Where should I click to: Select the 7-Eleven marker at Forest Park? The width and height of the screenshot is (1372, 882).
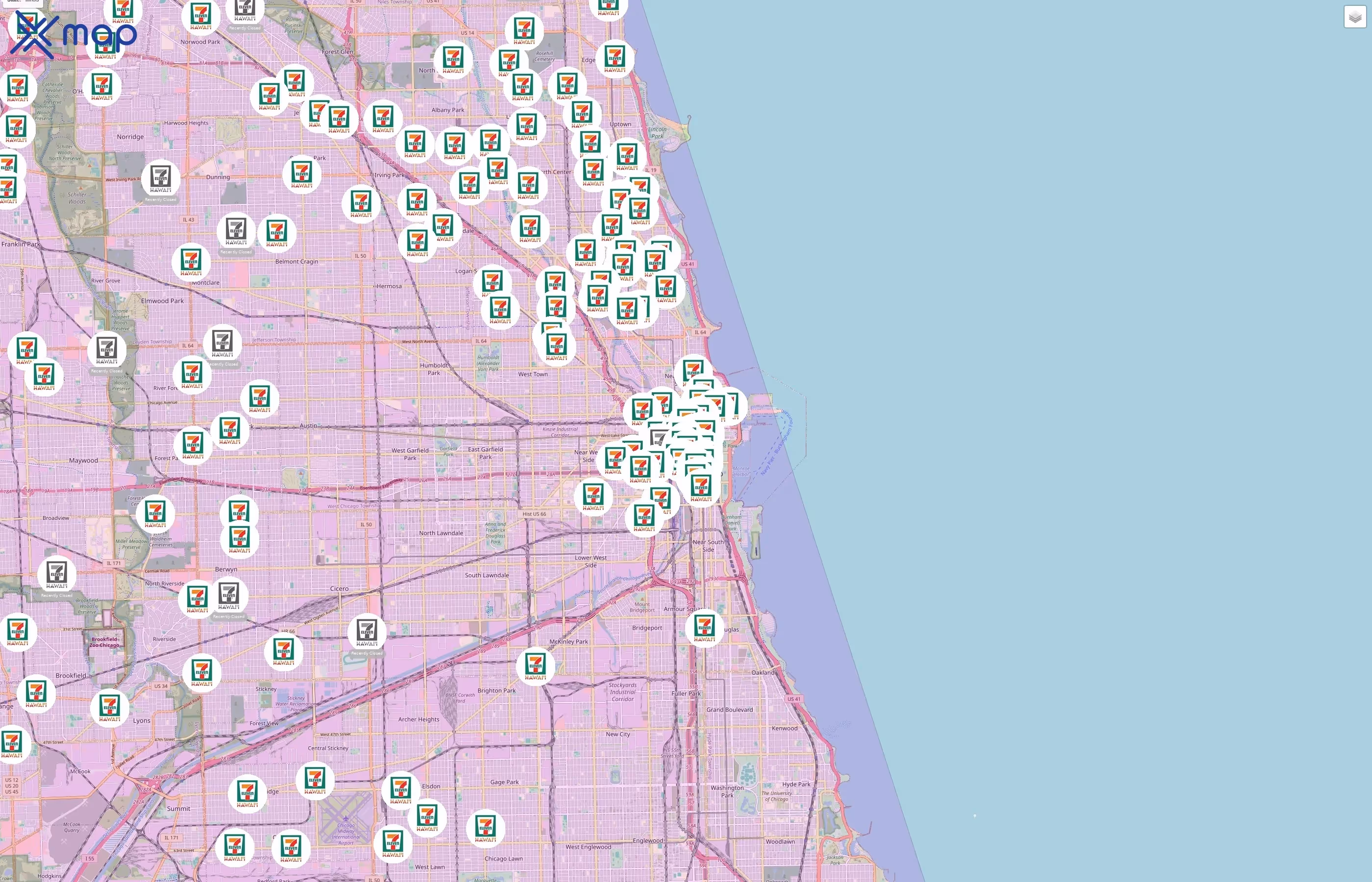click(x=194, y=445)
